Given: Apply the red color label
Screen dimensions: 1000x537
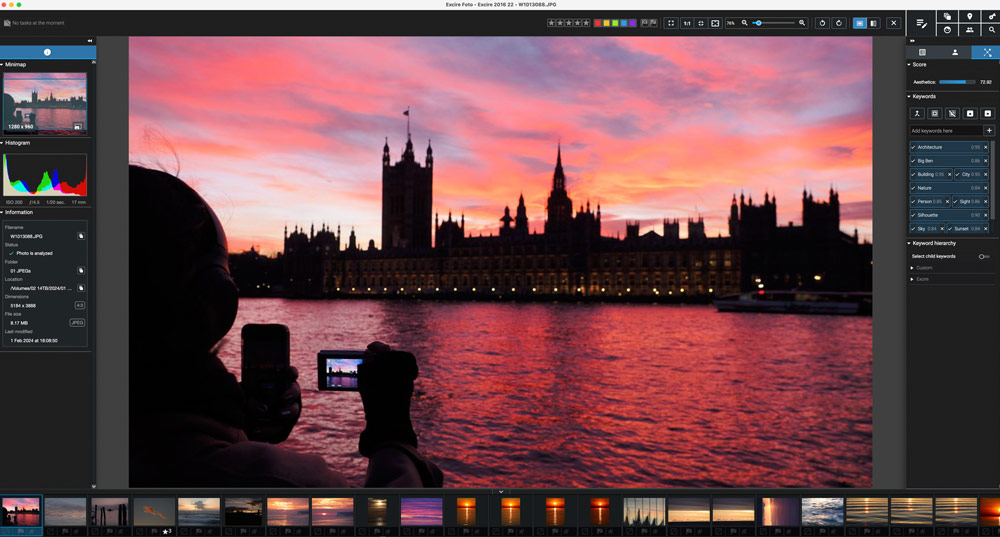Looking at the screenshot, I should [x=598, y=23].
